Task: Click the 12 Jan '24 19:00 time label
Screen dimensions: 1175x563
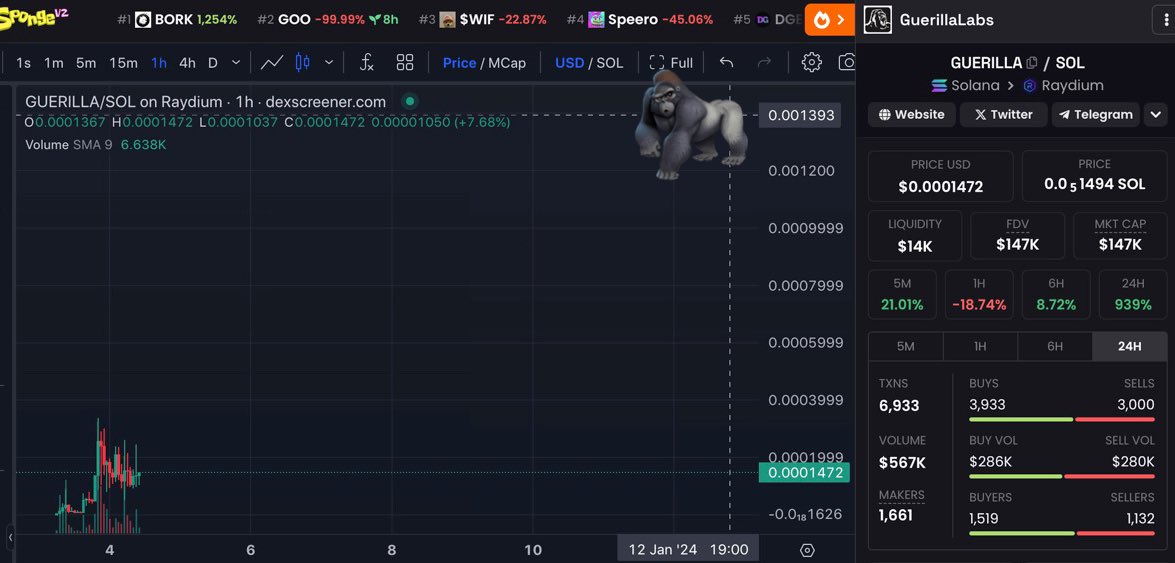Action: click(x=688, y=550)
